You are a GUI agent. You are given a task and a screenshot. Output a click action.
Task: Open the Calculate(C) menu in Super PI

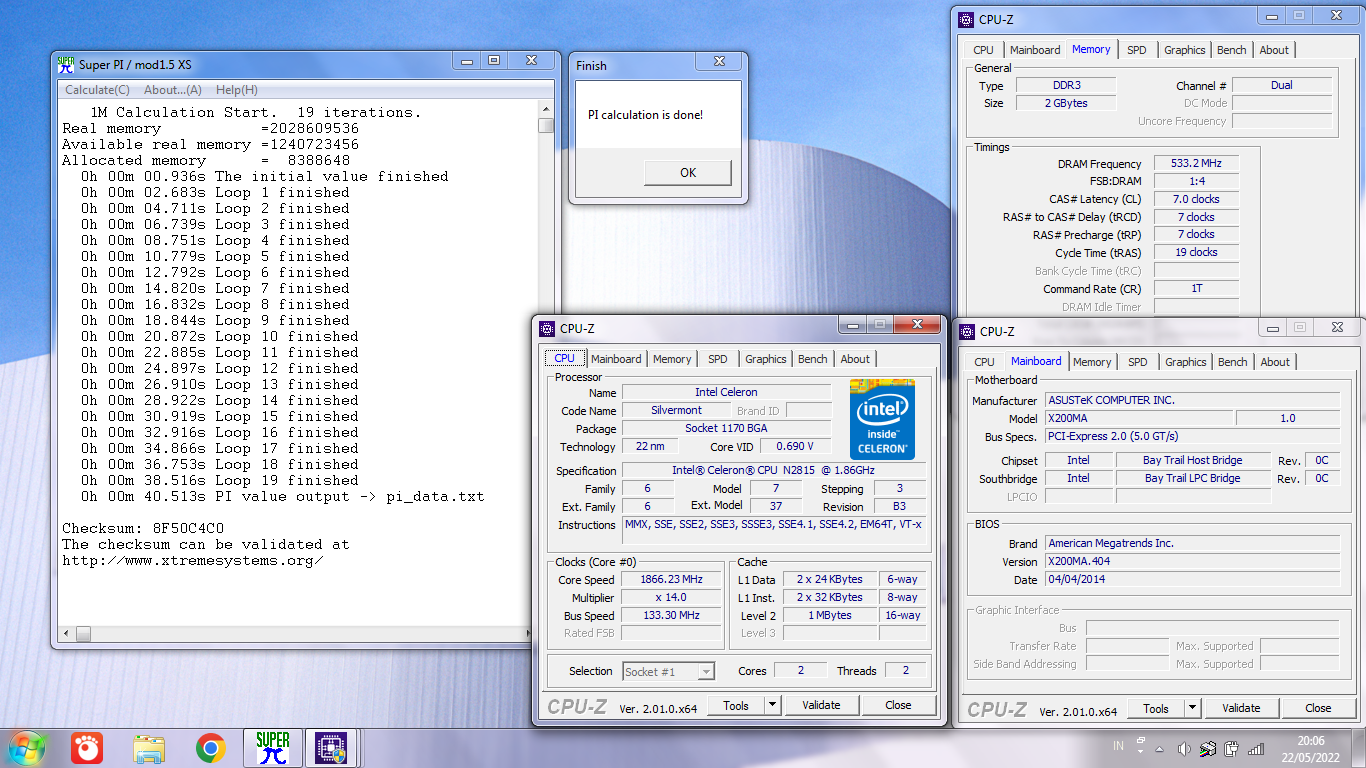(x=97, y=90)
